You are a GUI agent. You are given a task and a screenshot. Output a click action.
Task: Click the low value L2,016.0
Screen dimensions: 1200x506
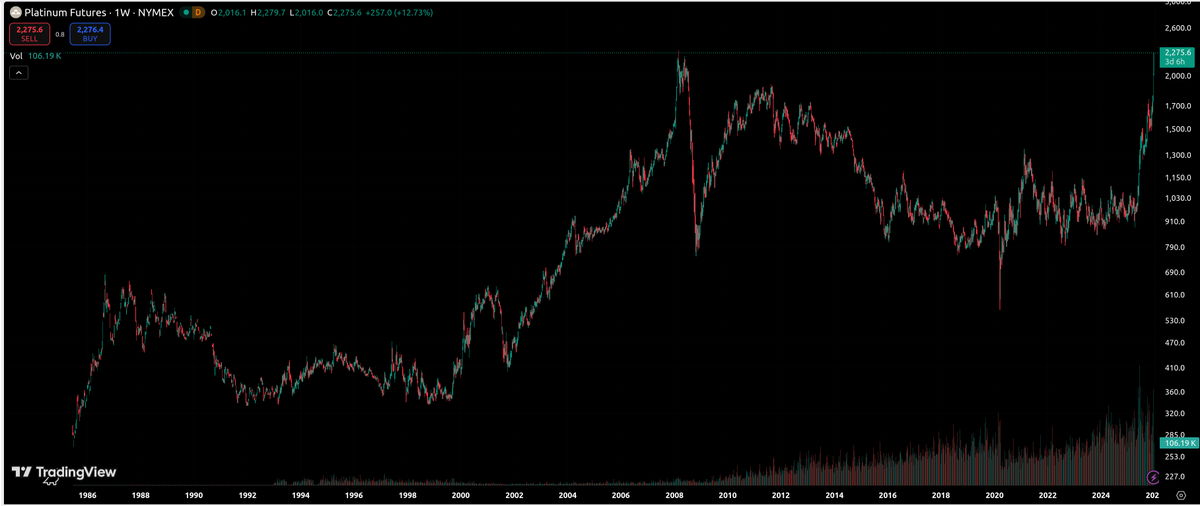coord(306,12)
